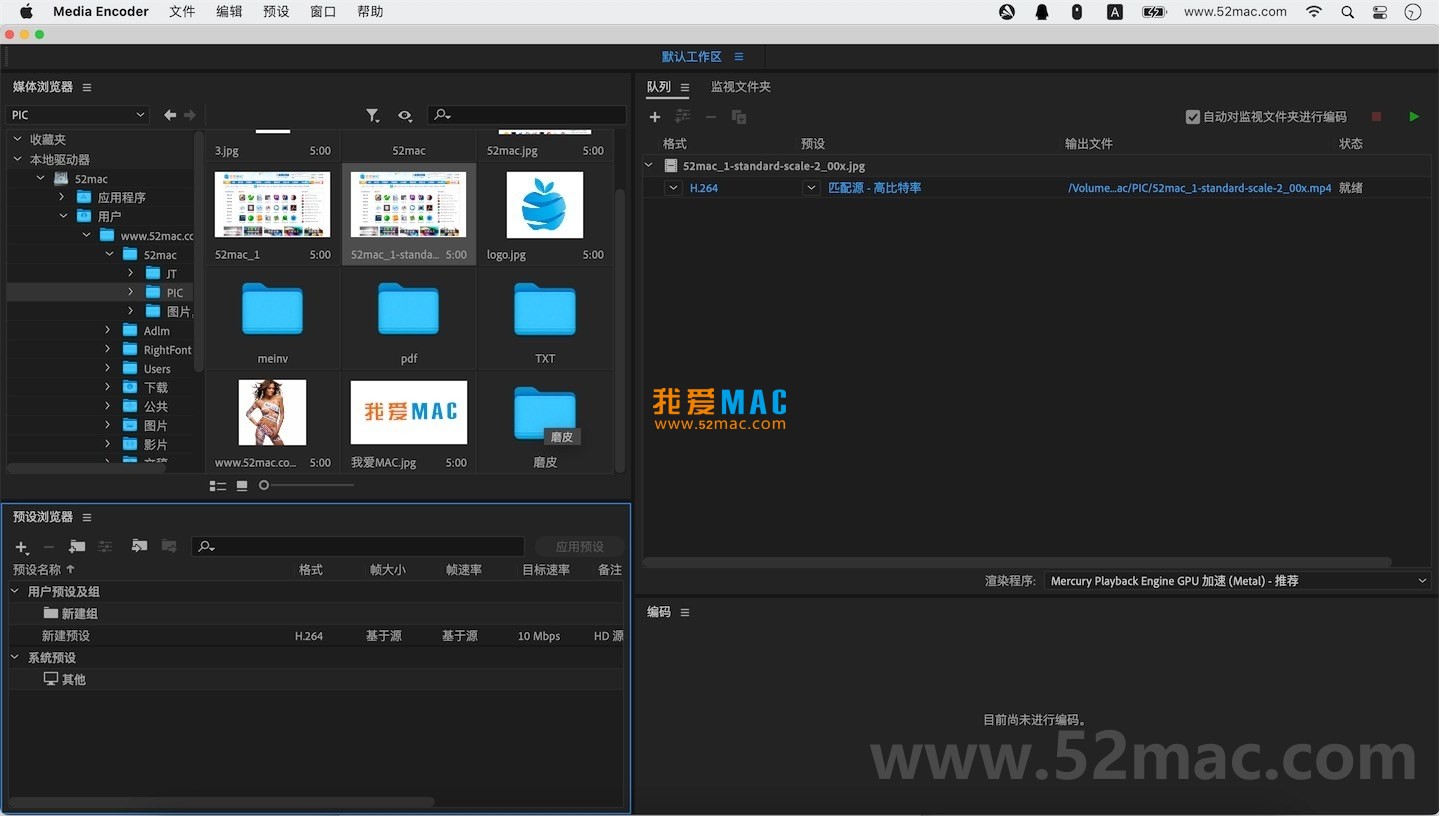Go forward with the media browser right arrow
This screenshot has height=816, width=1439.
point(190,115)
